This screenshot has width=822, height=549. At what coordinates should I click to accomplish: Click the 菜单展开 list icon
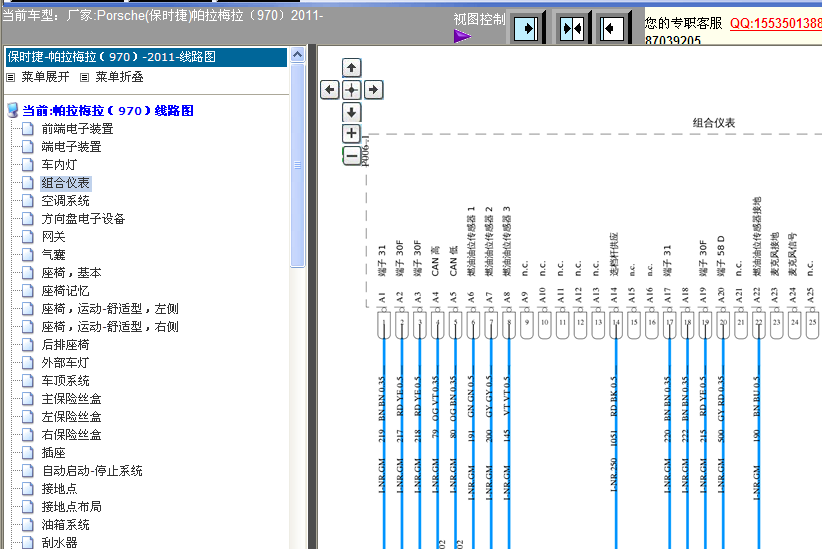10,78
